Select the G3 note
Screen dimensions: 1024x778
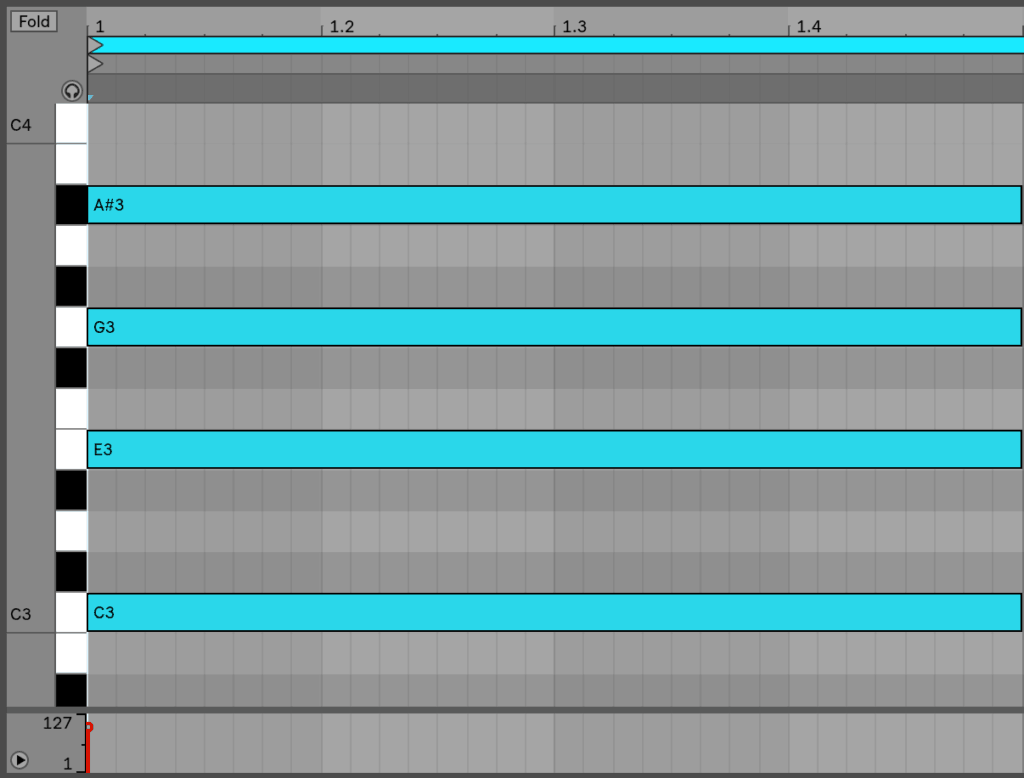click(x=554, y=327)
